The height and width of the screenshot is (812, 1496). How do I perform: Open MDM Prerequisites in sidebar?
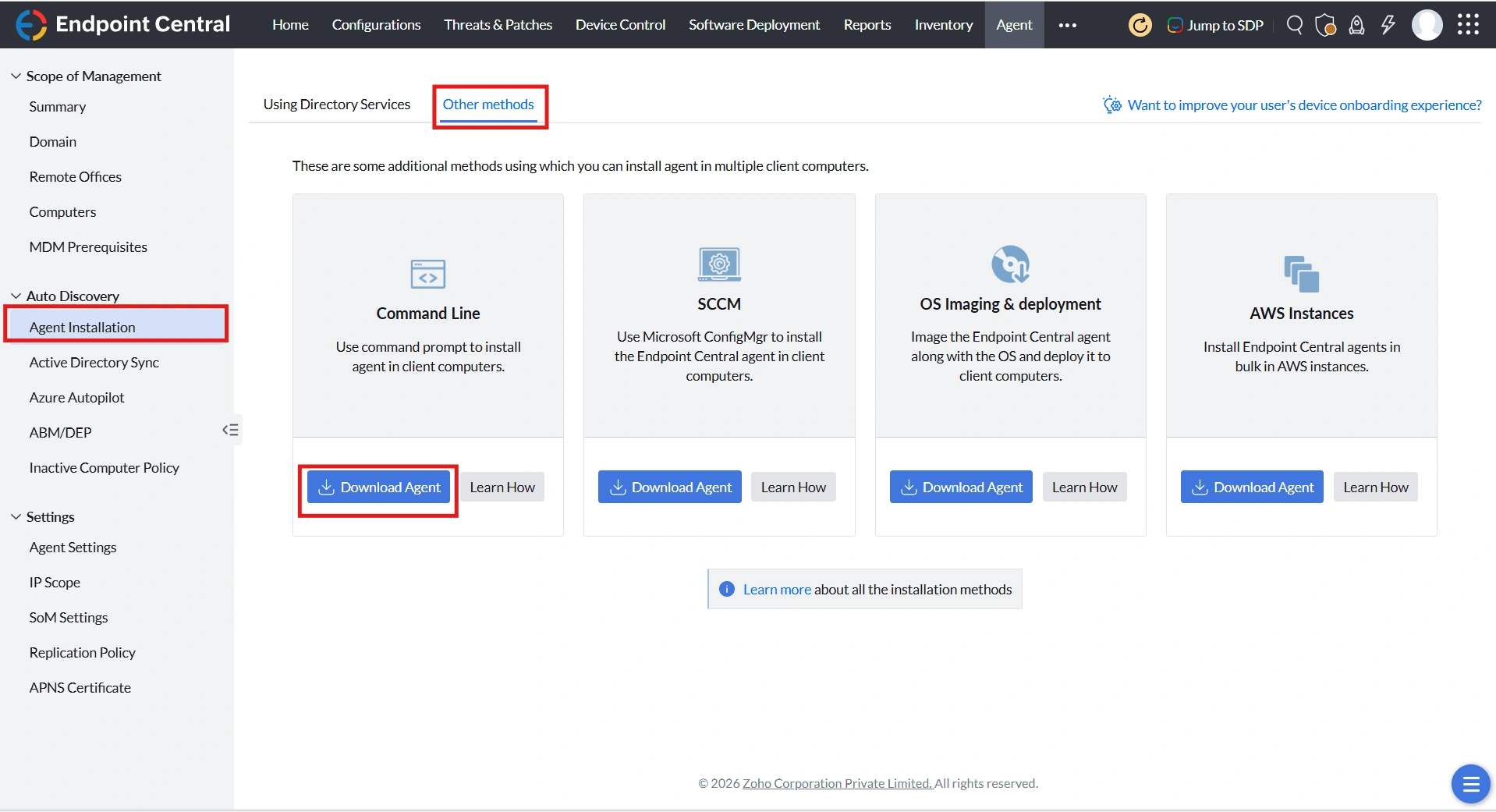pyautogui.click(x=88, y=247)
